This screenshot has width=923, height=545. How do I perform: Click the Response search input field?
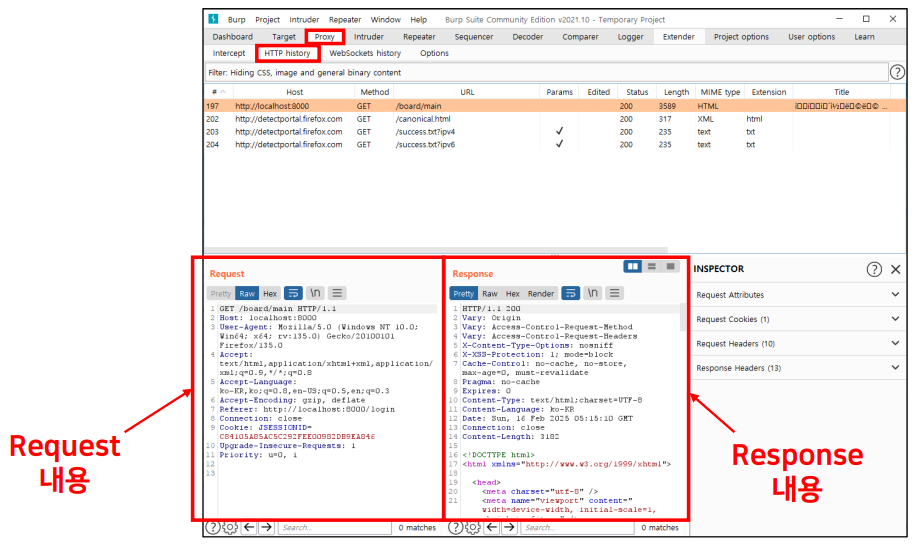[575, 527]
